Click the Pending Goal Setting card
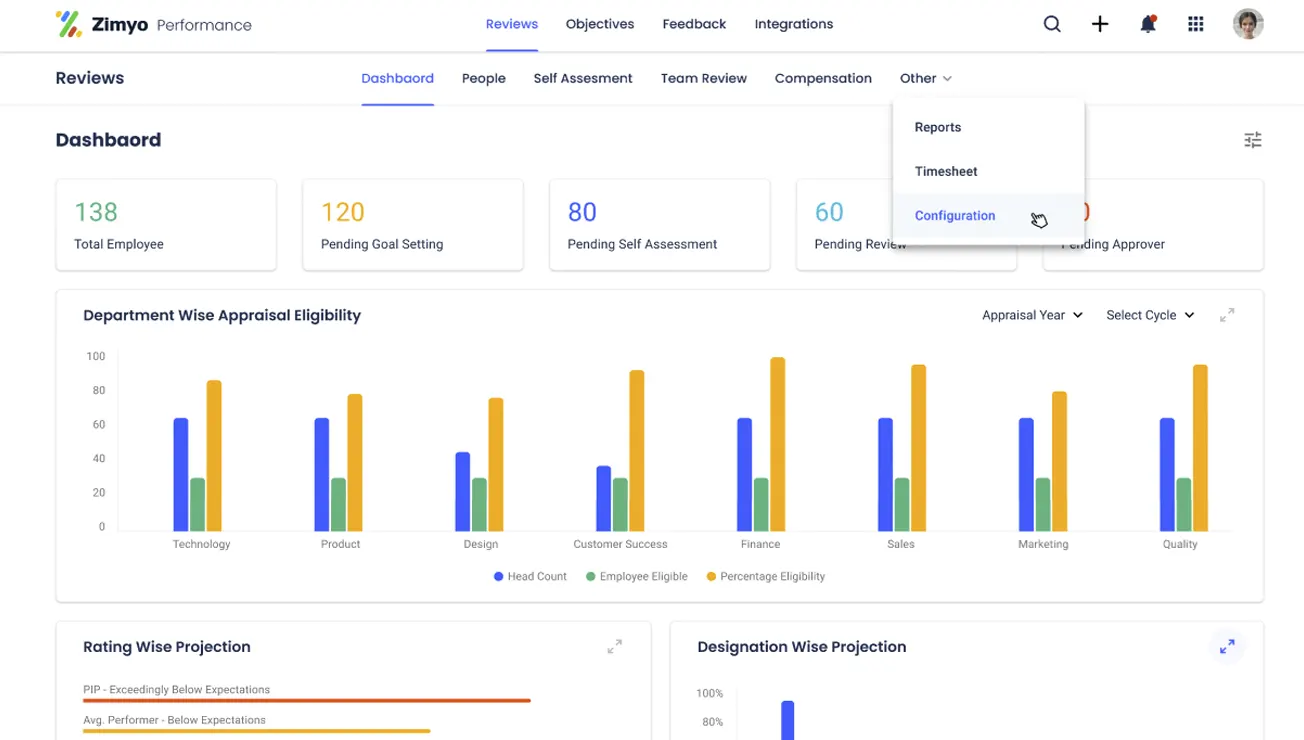1304x740 pixels. tap(413, 224)
